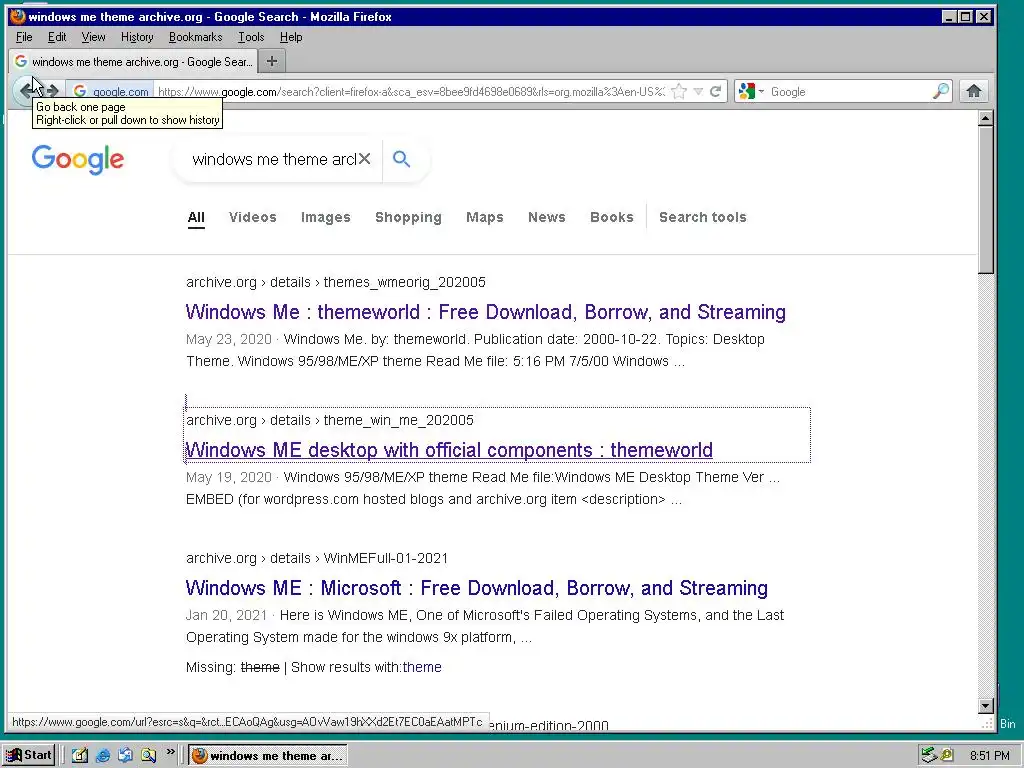
Task: Switch to Shopping results tab
Action: 408,217
